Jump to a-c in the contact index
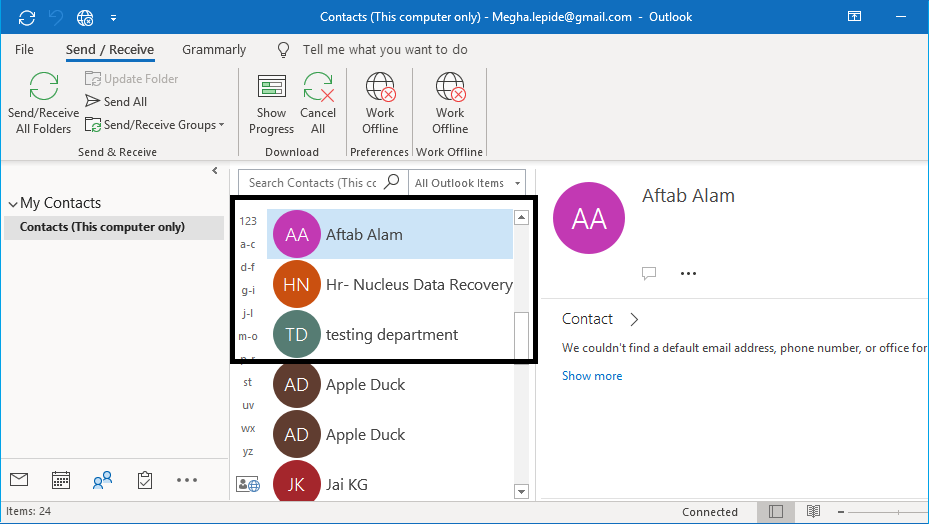The width and height of the screenshot is (929, 524). (x=248, y=244)
